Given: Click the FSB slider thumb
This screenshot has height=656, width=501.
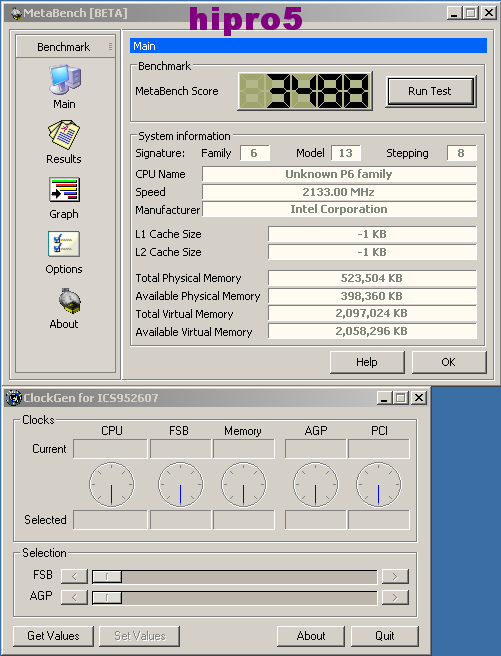Looking at the screenshot, I should [107, 577].
